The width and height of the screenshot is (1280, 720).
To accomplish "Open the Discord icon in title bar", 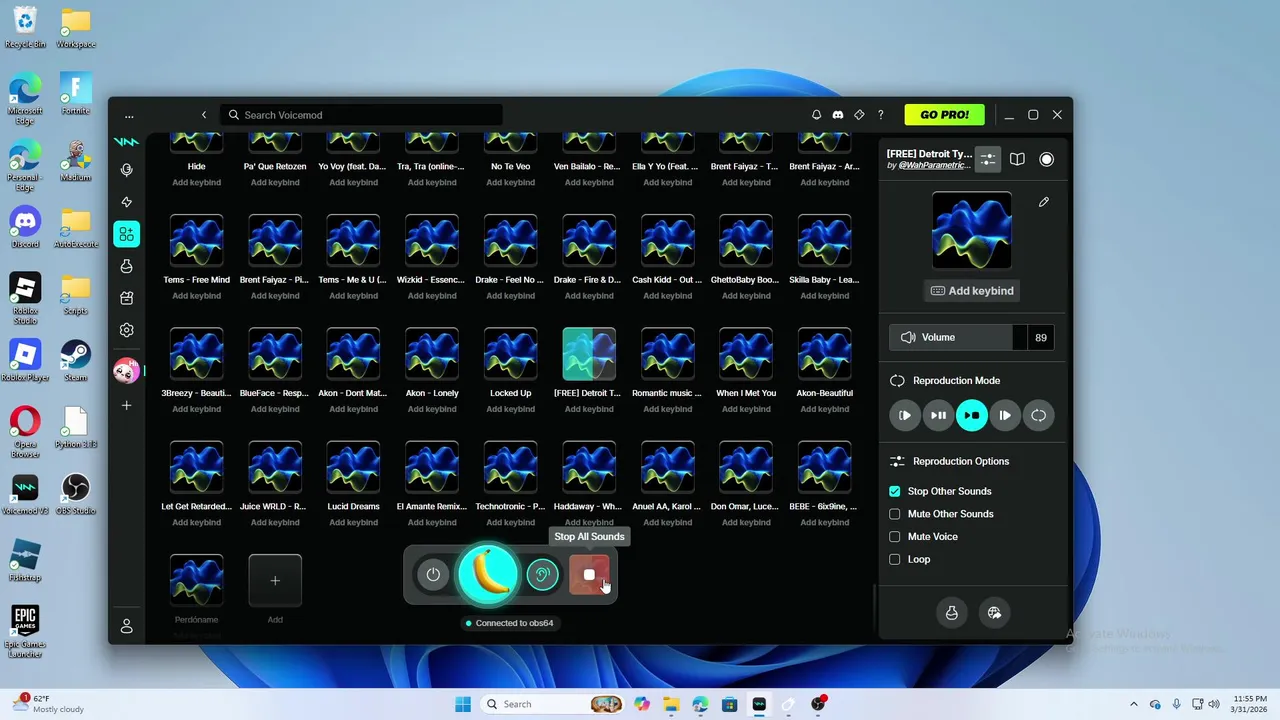I will coord(838,115).
